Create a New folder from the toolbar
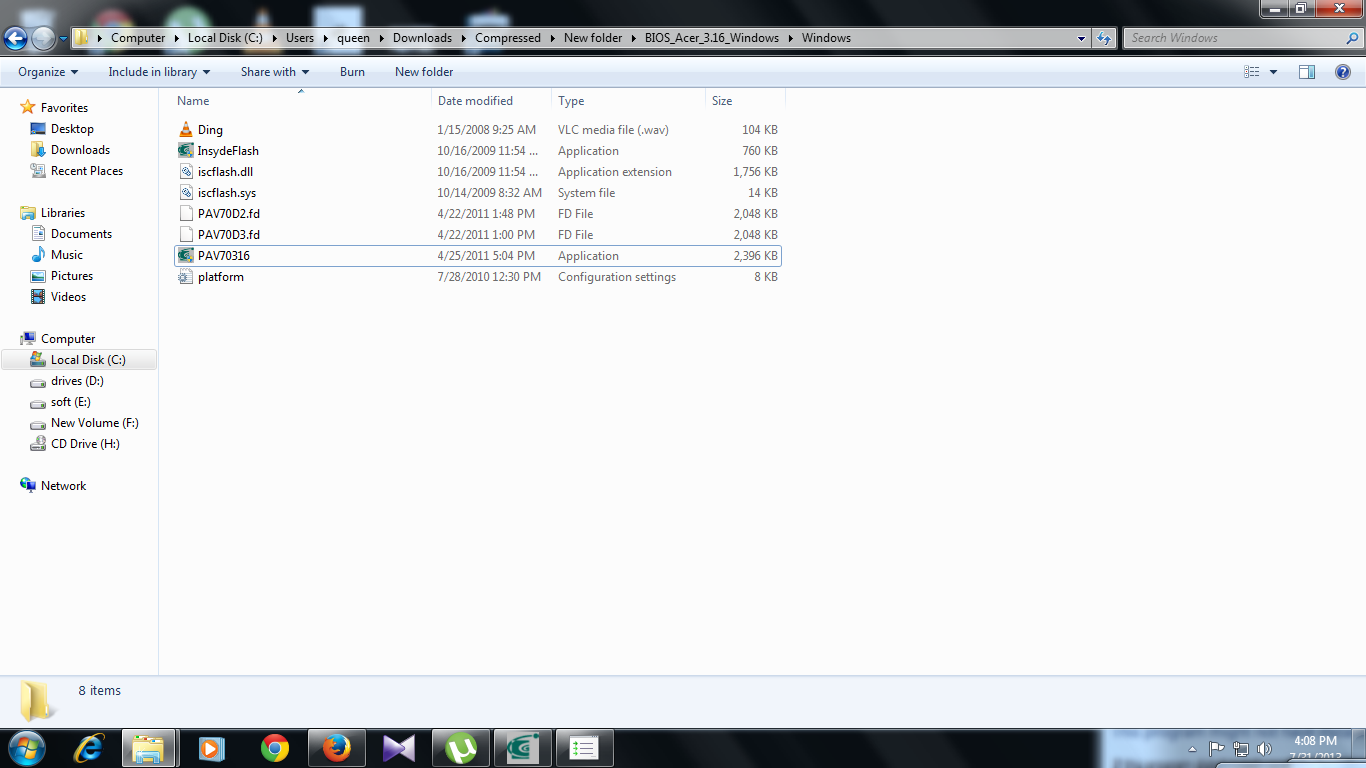This screenshot has width=1366, height=768. 424,72
